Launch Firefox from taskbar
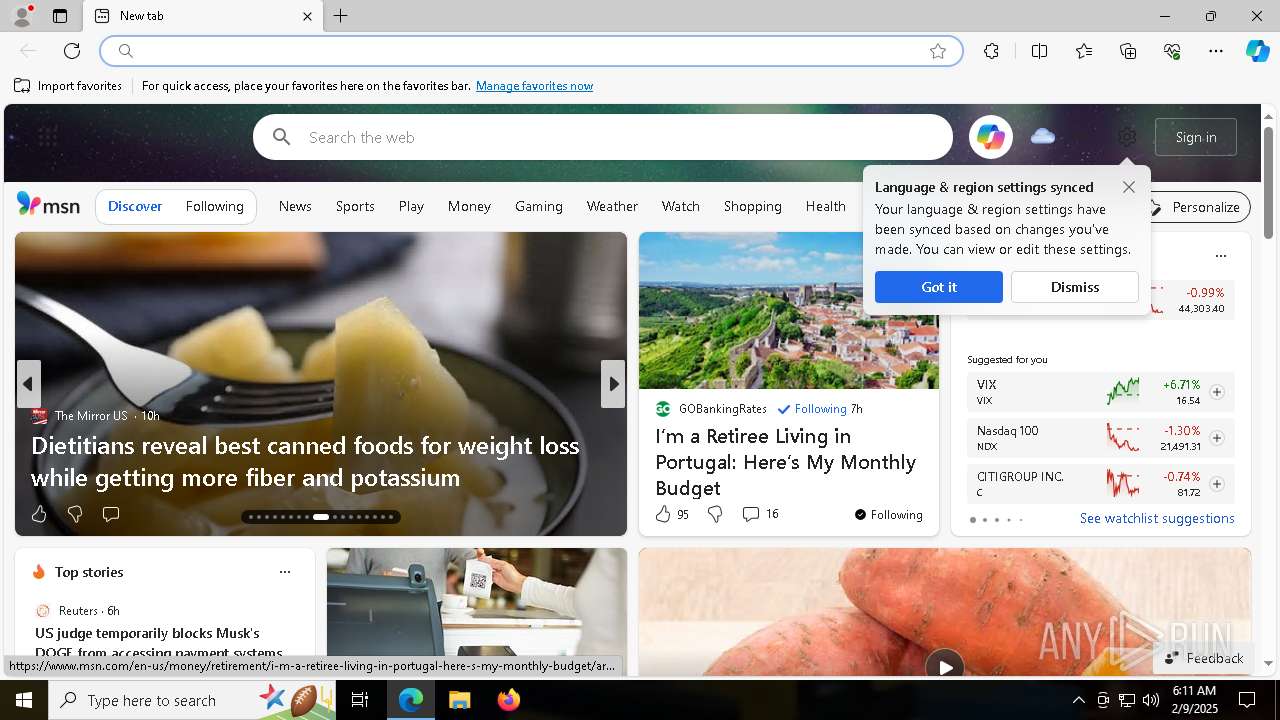 point(508,700)
